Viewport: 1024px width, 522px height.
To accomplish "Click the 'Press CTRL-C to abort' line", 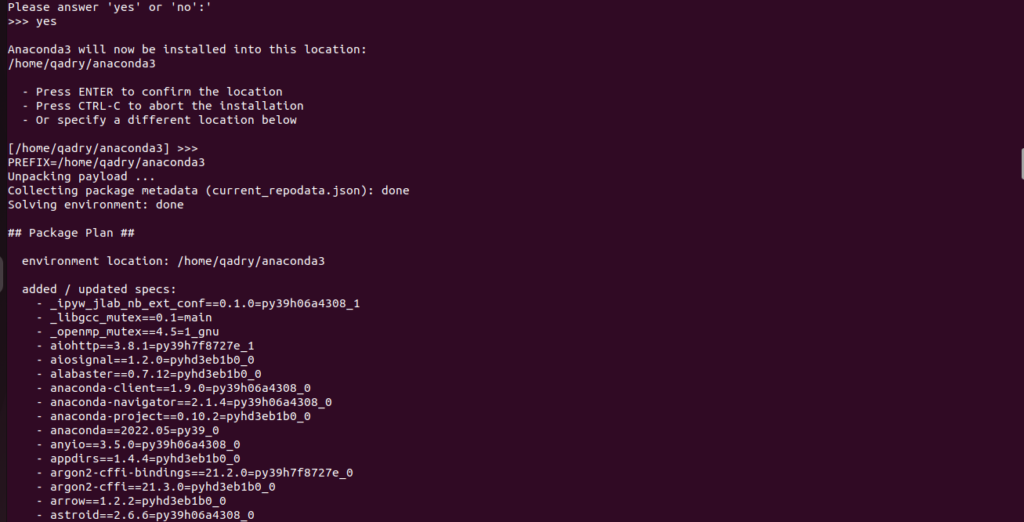I will [x=163, y=106].
